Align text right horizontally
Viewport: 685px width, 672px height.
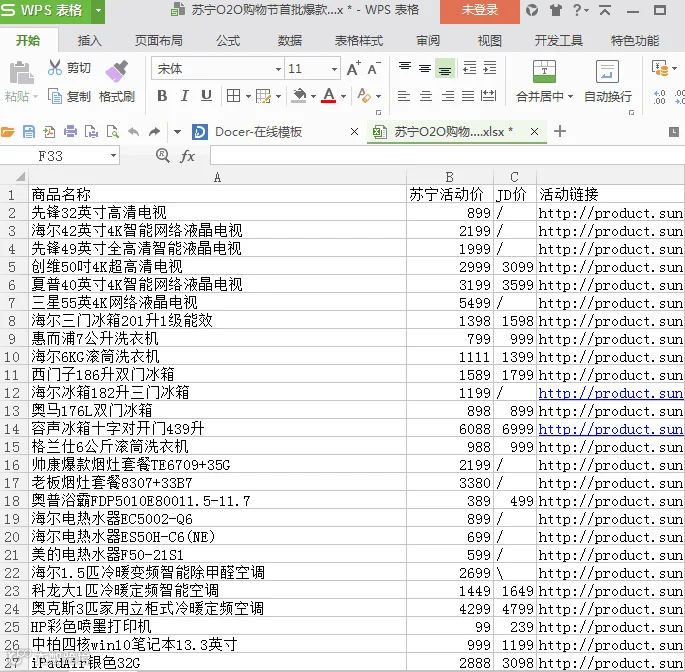click(447, 96)
